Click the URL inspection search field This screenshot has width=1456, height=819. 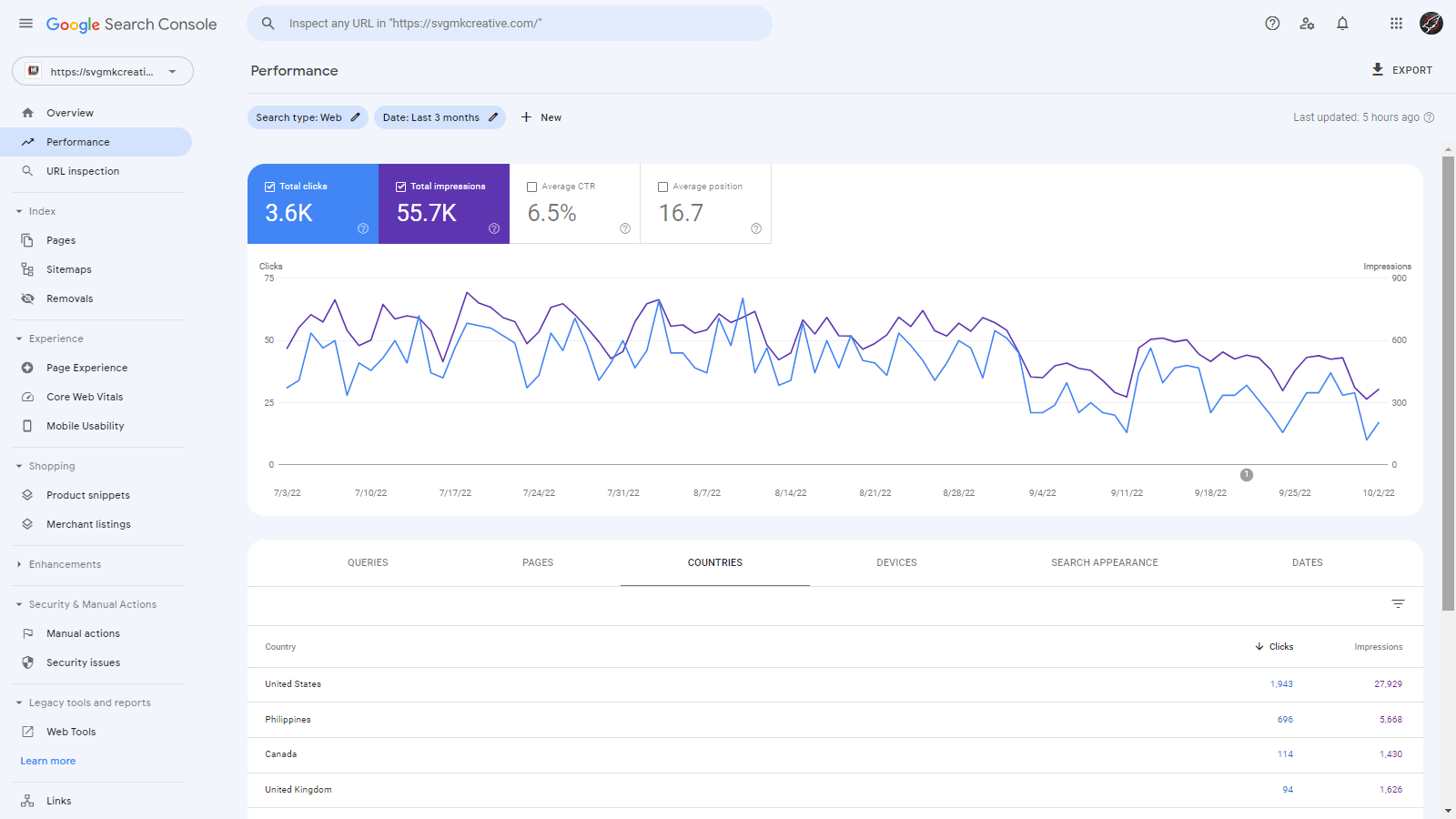click(x=510, y=24)
